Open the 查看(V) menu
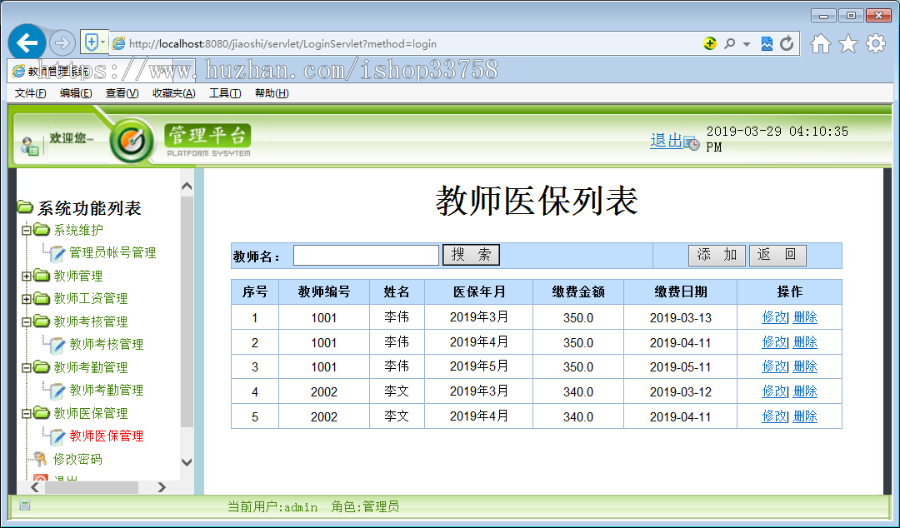Screen dimensions: 900x528 click(x=122, y=93)
